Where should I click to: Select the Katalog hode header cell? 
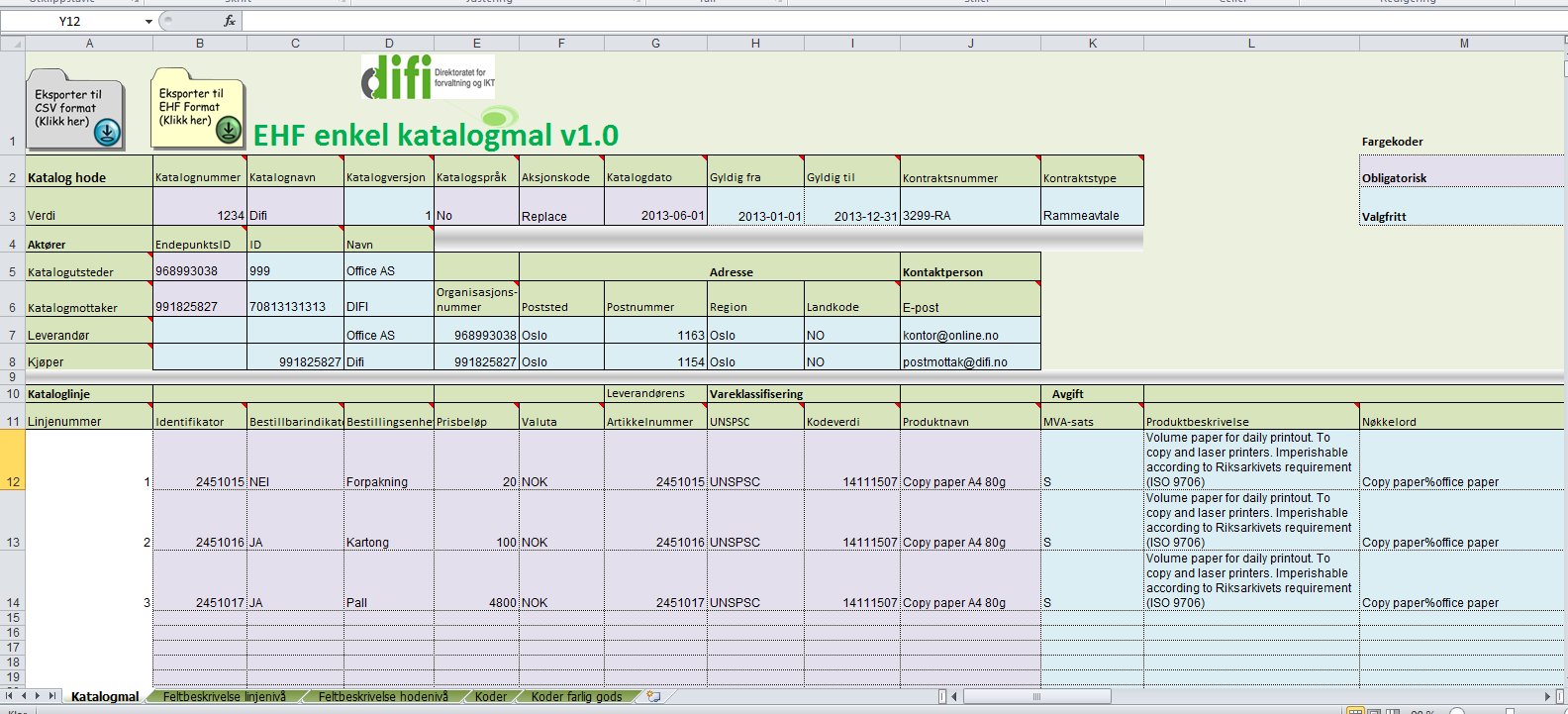89,171
